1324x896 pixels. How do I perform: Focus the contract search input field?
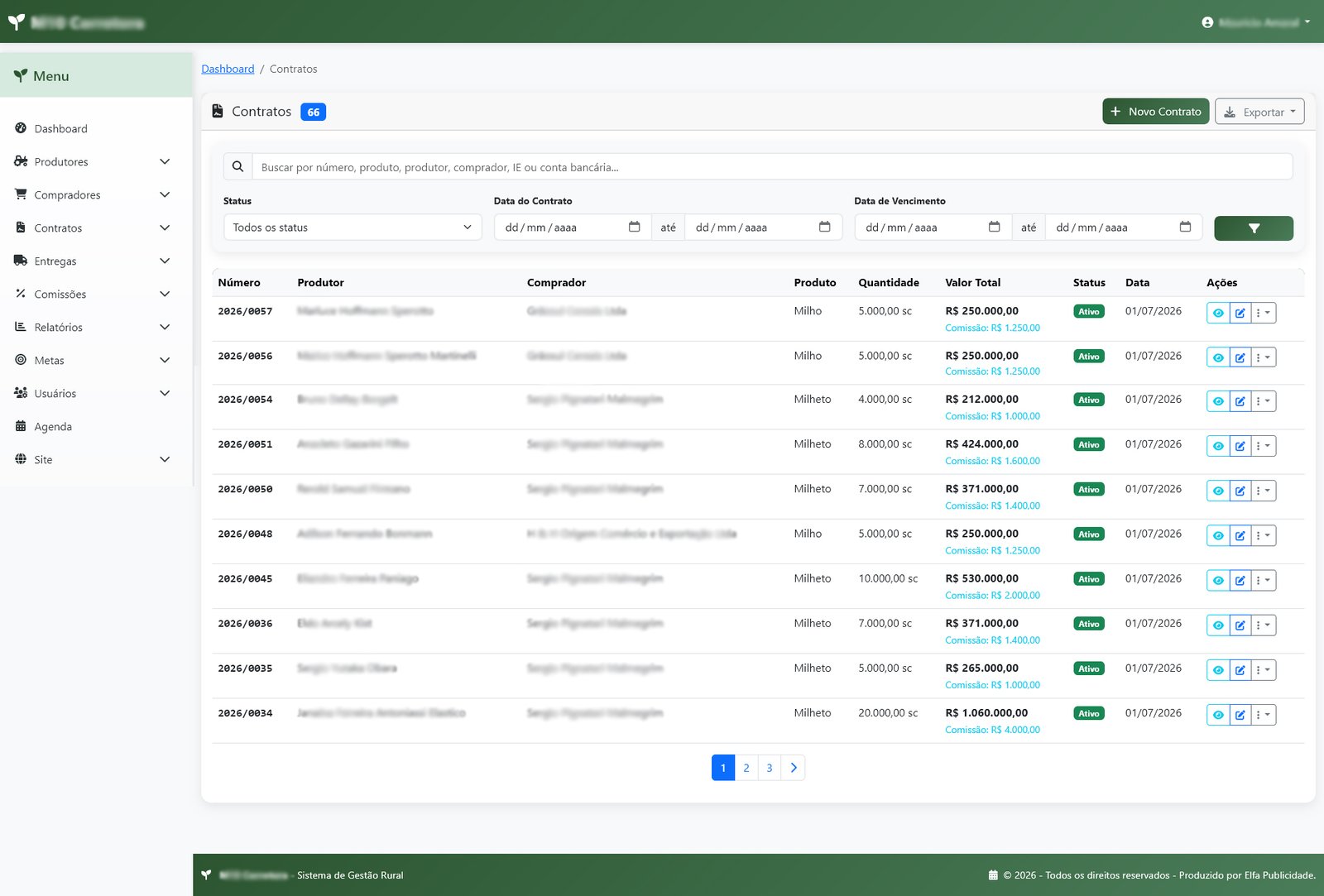click(x=772, y=166)
